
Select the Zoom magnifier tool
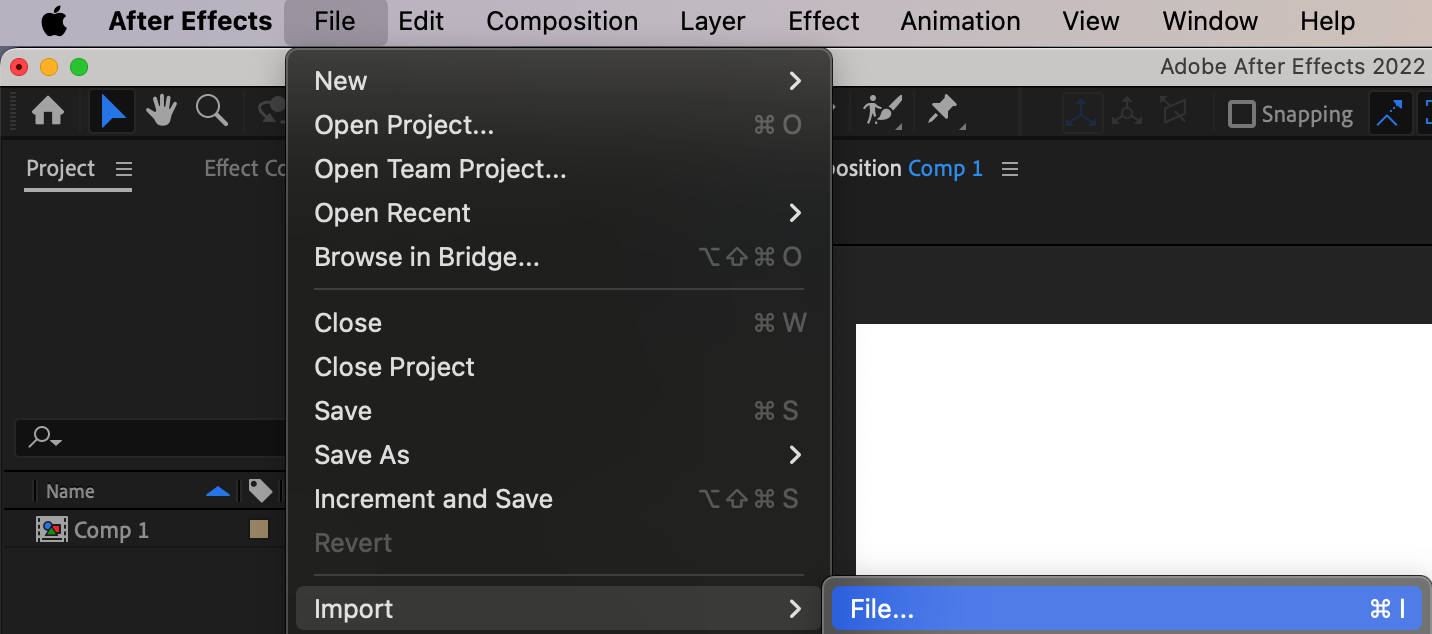211,112
